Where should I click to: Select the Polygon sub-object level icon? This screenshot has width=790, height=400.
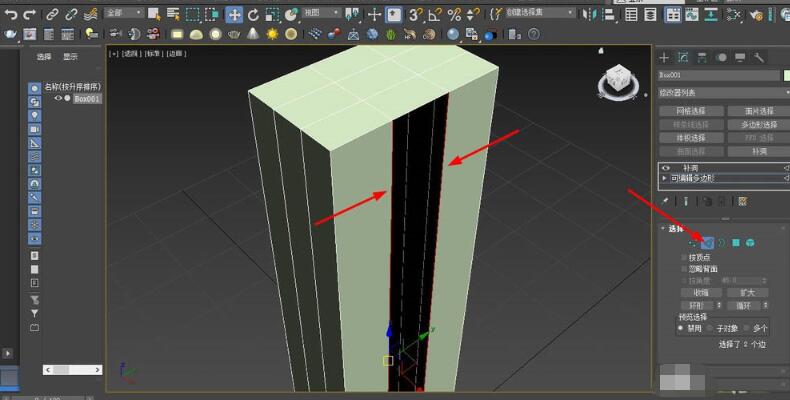tap(736, 243)
